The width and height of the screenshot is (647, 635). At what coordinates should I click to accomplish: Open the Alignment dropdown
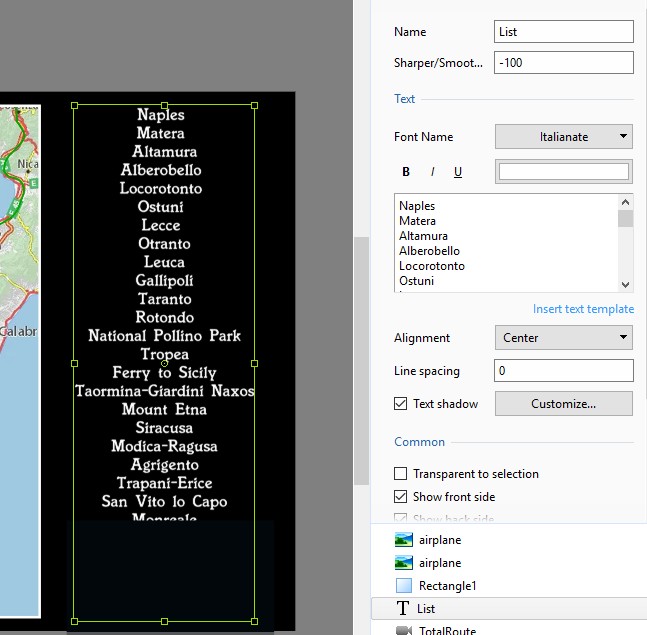pos(564,338)
